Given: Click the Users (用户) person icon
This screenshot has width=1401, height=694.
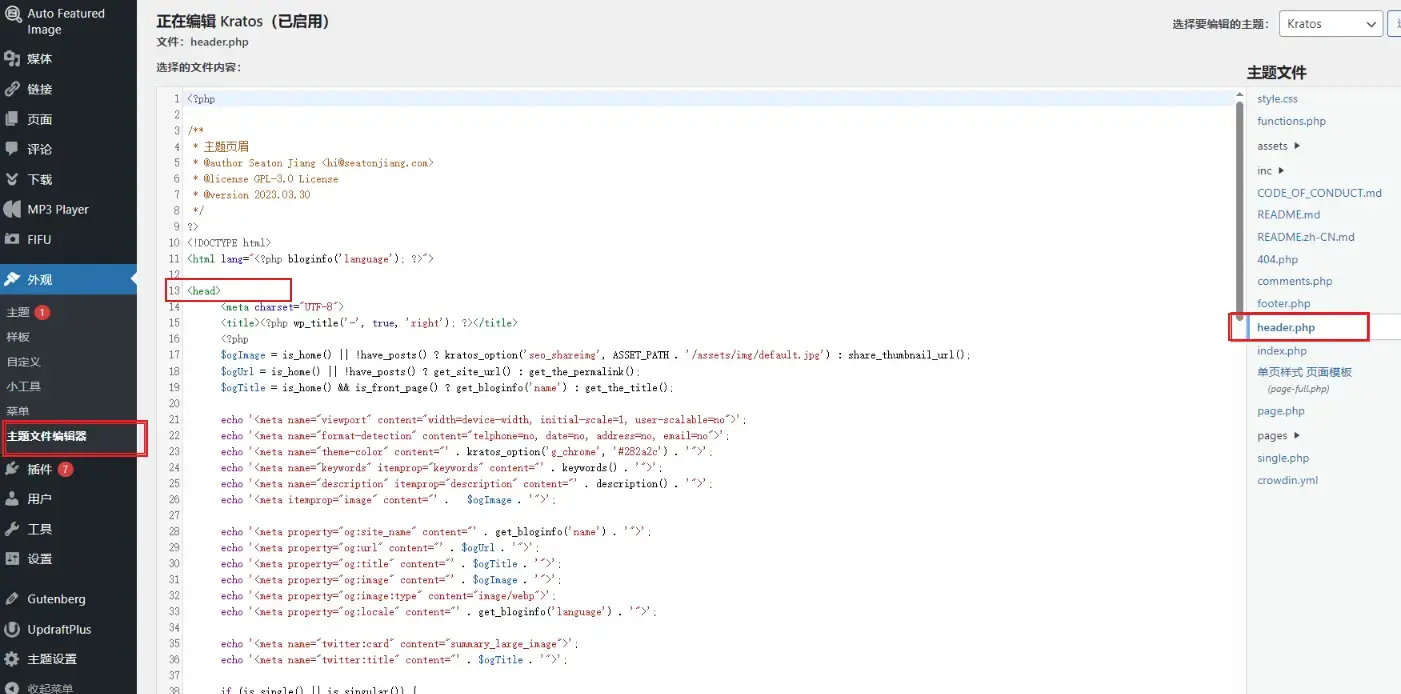Looking at the screenshot, I should pos(12,499).
